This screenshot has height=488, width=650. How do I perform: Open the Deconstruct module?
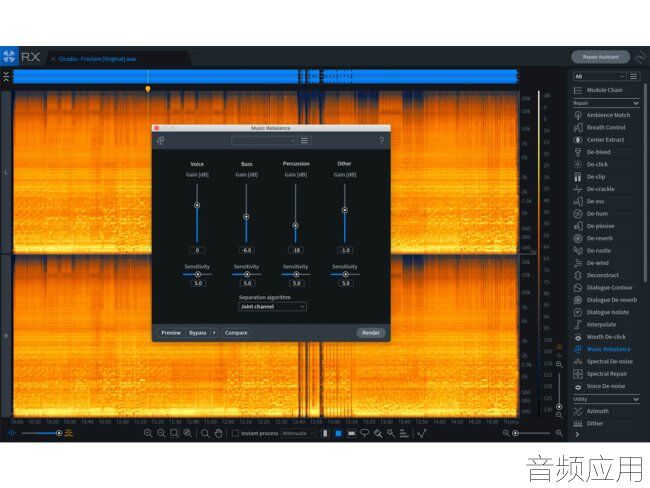596,275
